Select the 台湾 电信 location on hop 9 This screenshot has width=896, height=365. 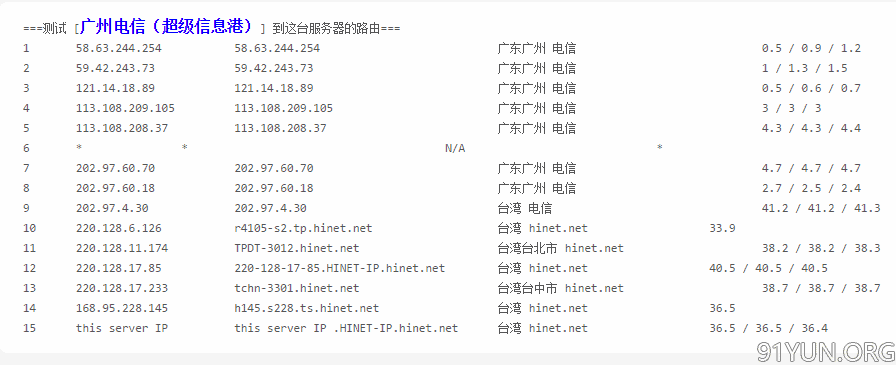click(x=525, y=208)
